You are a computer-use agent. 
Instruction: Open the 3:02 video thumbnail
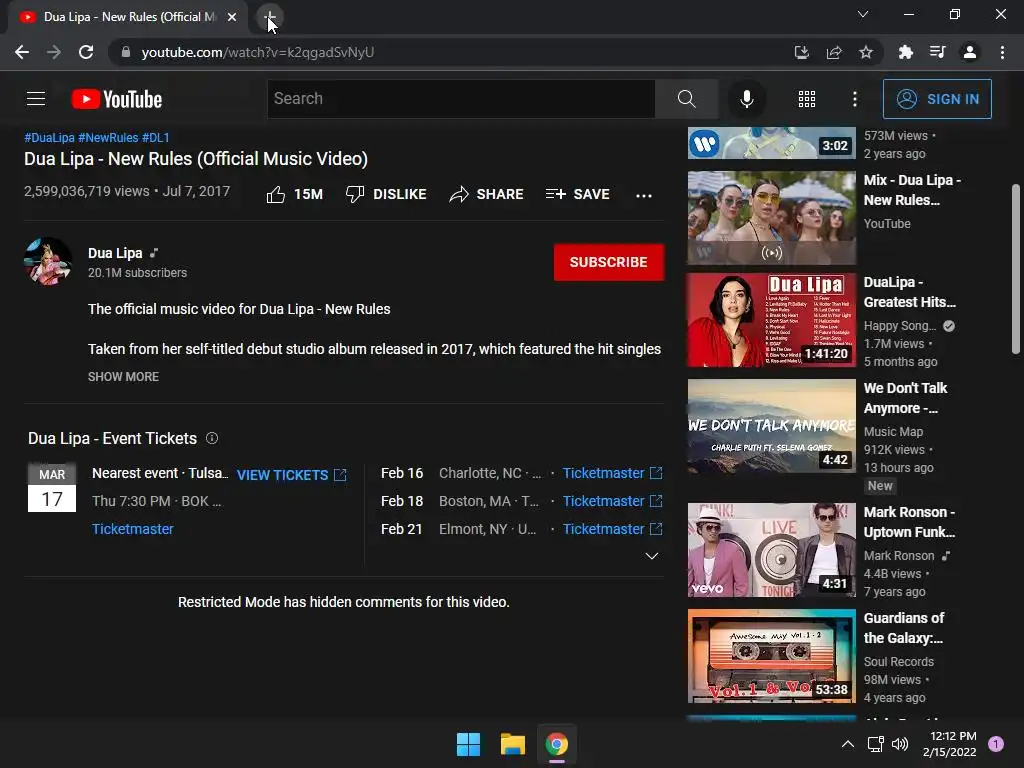point(771,143)
